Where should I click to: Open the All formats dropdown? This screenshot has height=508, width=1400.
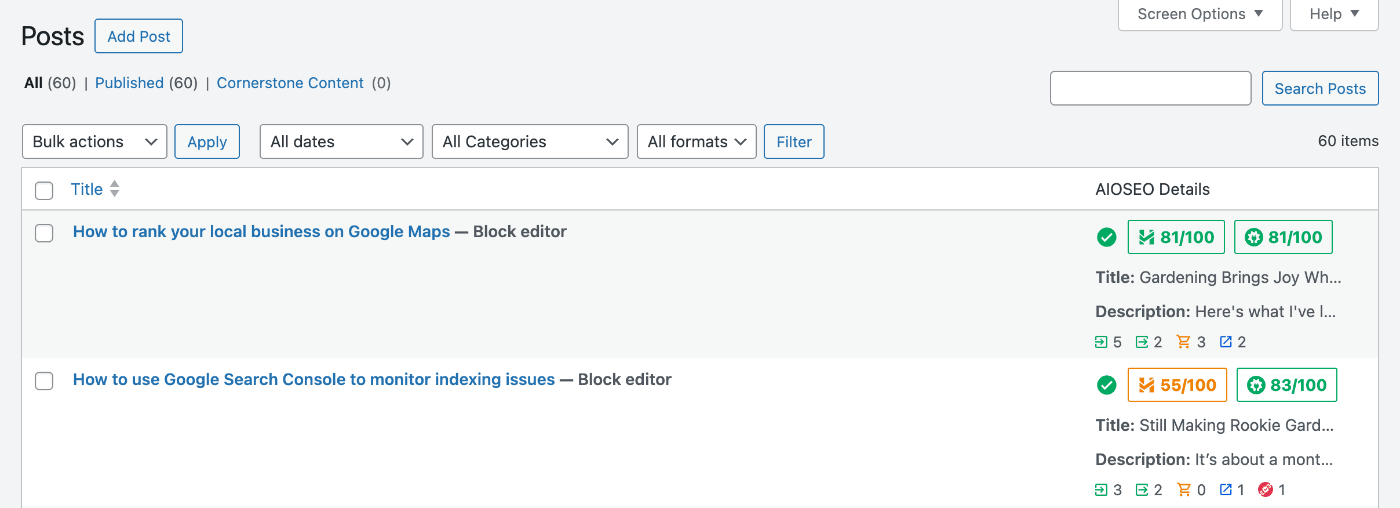[x=696, y=141]
